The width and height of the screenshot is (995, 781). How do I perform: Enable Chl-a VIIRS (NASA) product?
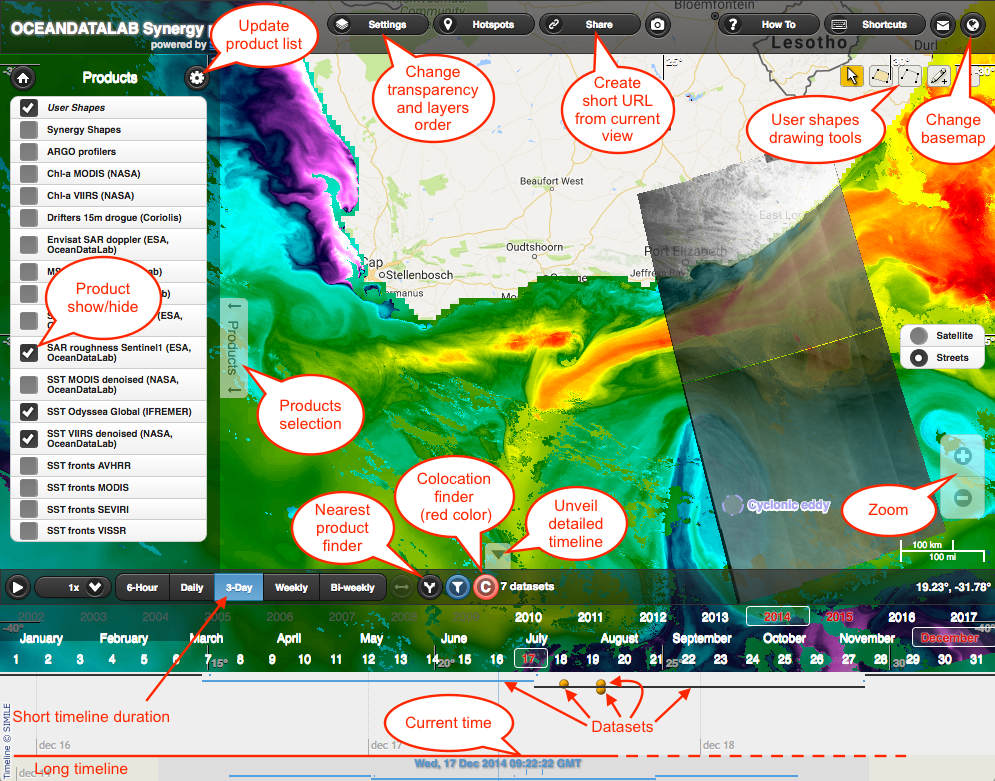pyautogui.click(x=28, y=196)
